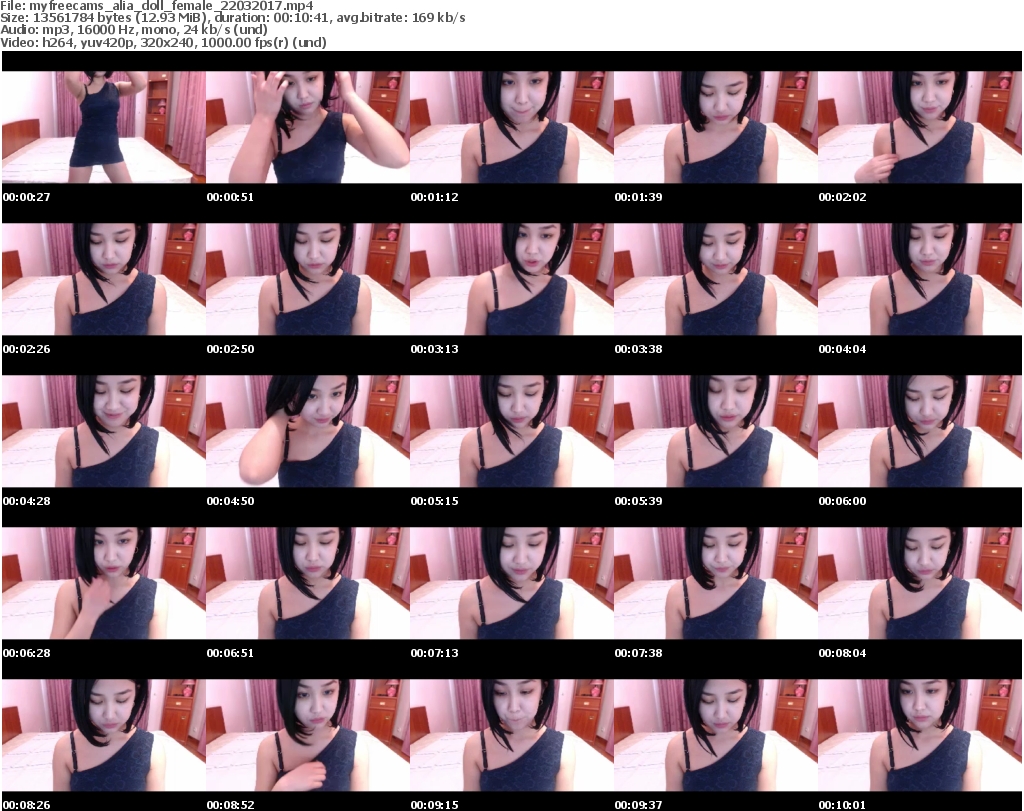Click the 00:02:50 timestamp label
This screenshot has width=1024, height=811.
click(231, 349)
